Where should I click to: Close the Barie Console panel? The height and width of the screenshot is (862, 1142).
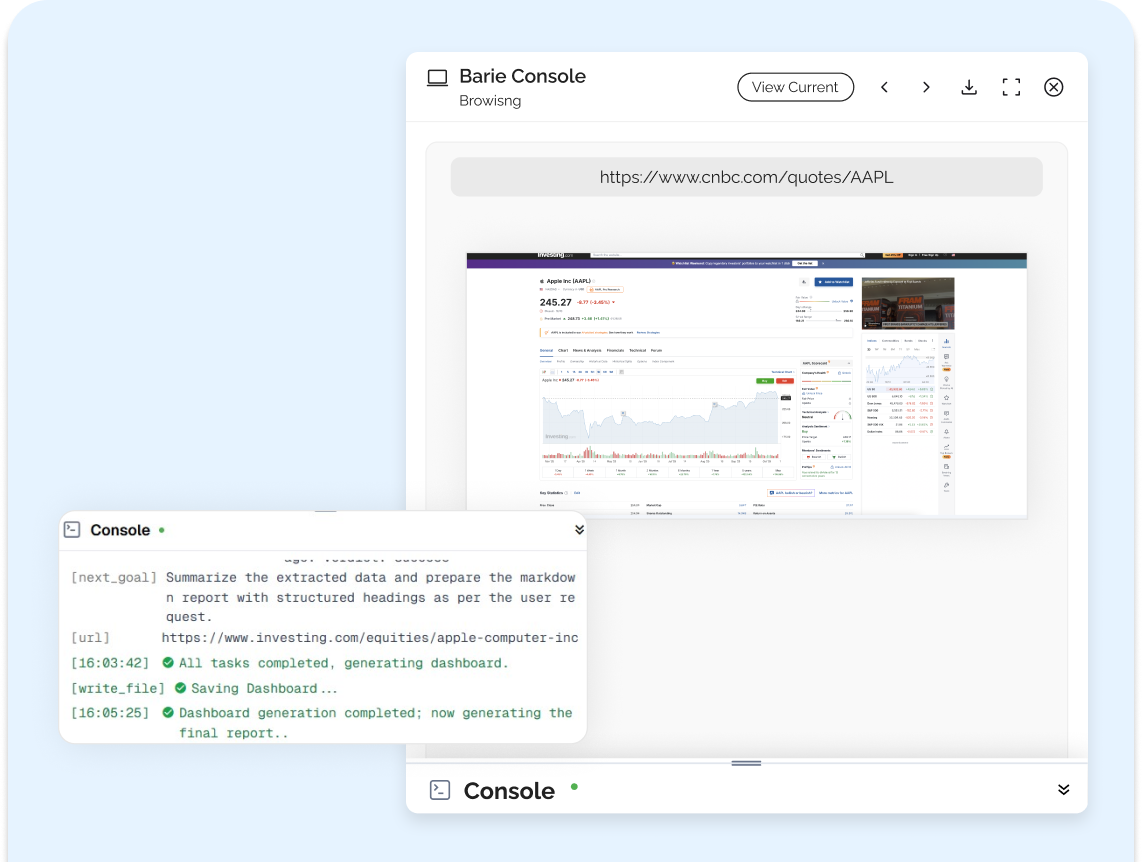(1053, 87)
